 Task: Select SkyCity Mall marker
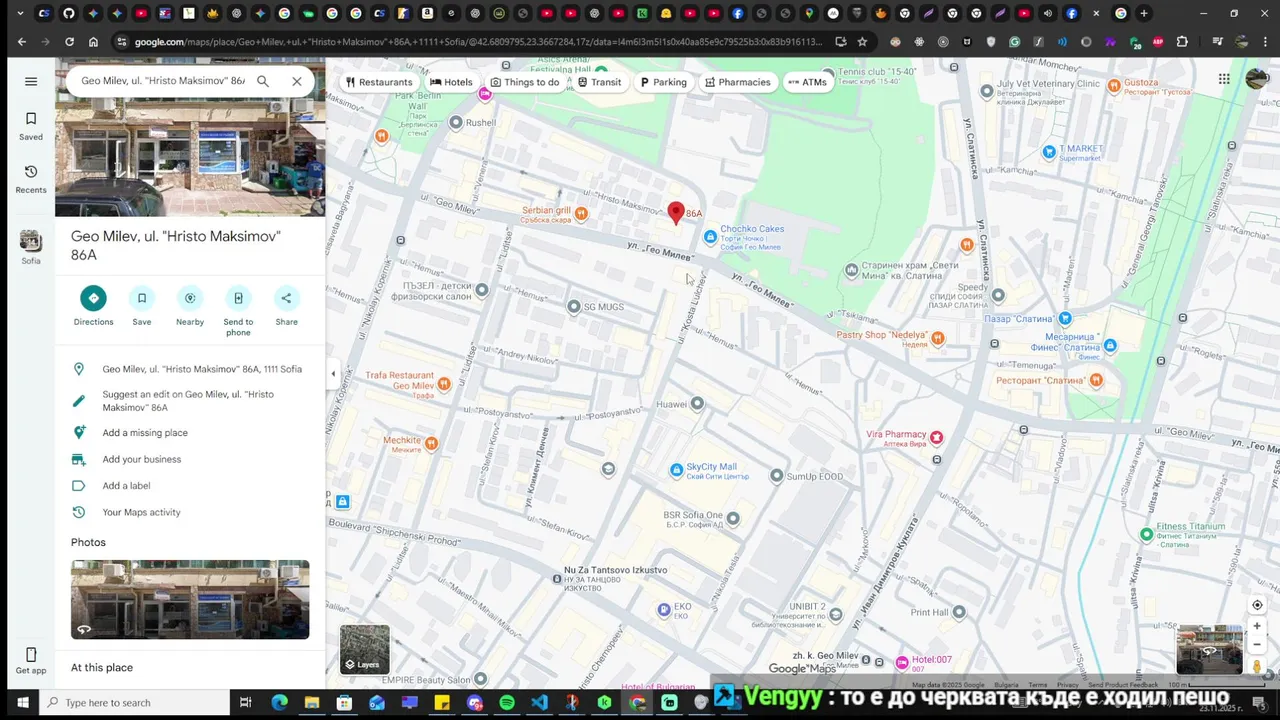[677, 469]
